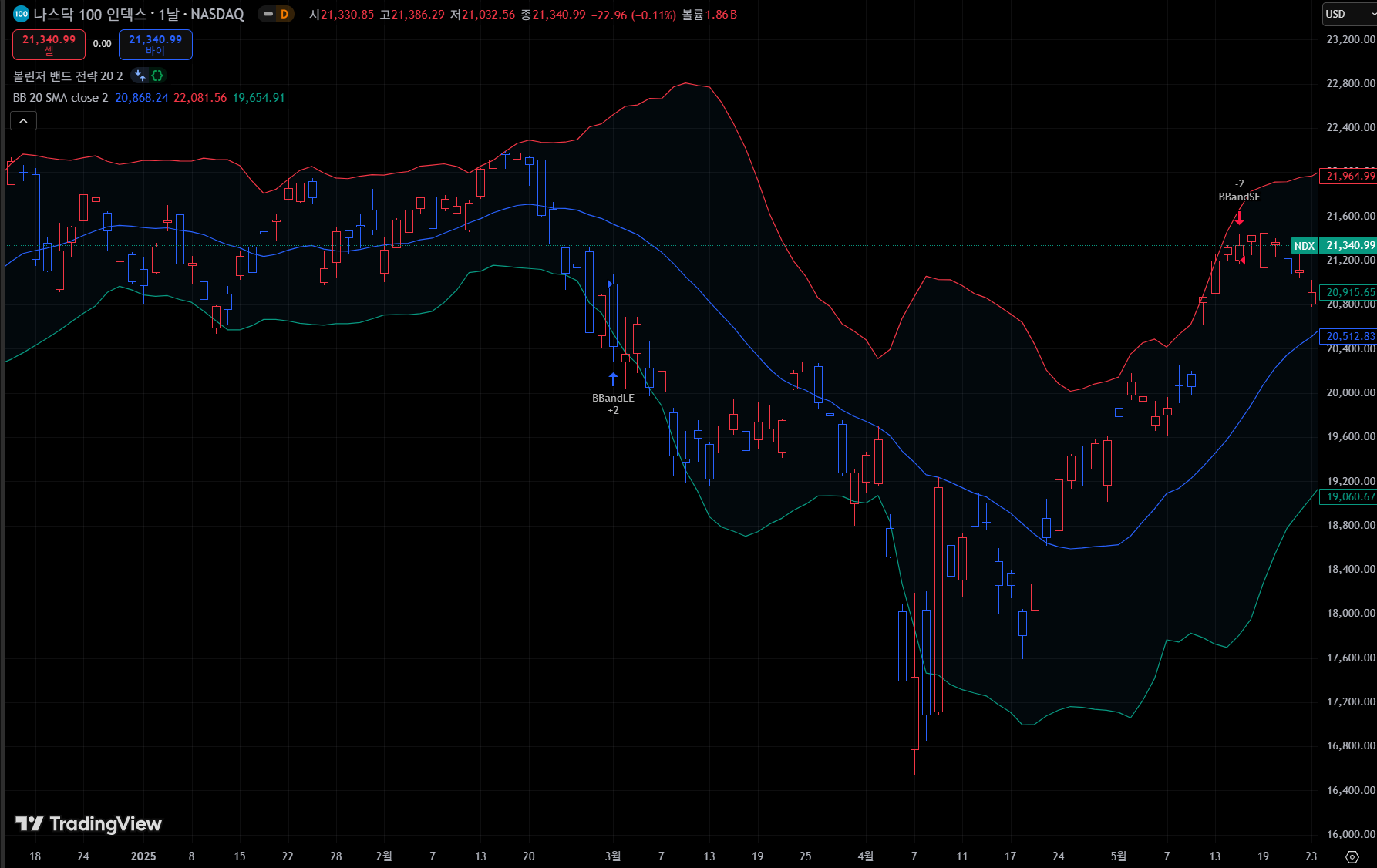Click the orange D delayed-data badge
Image resolution: width=1377 pixels, height=868 pixels.
coord(284,14)
